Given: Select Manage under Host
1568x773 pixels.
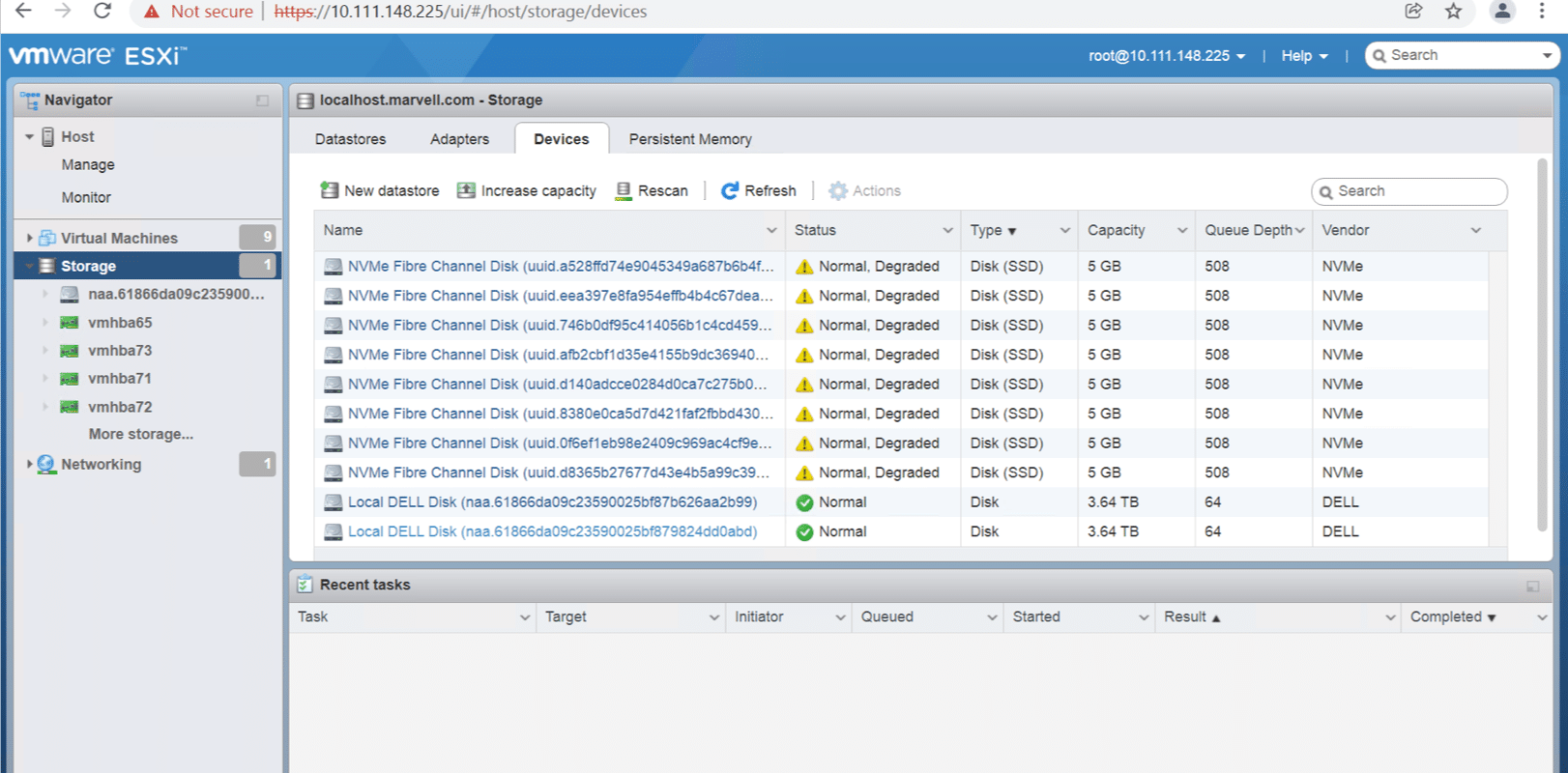Looking at the screenshot, I should [x=88, y=165].
